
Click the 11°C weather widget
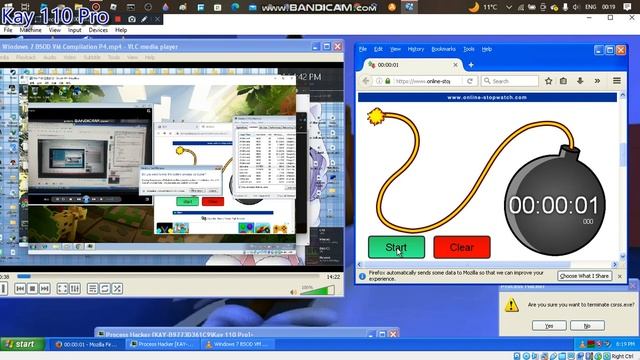(x=483, y=7)
